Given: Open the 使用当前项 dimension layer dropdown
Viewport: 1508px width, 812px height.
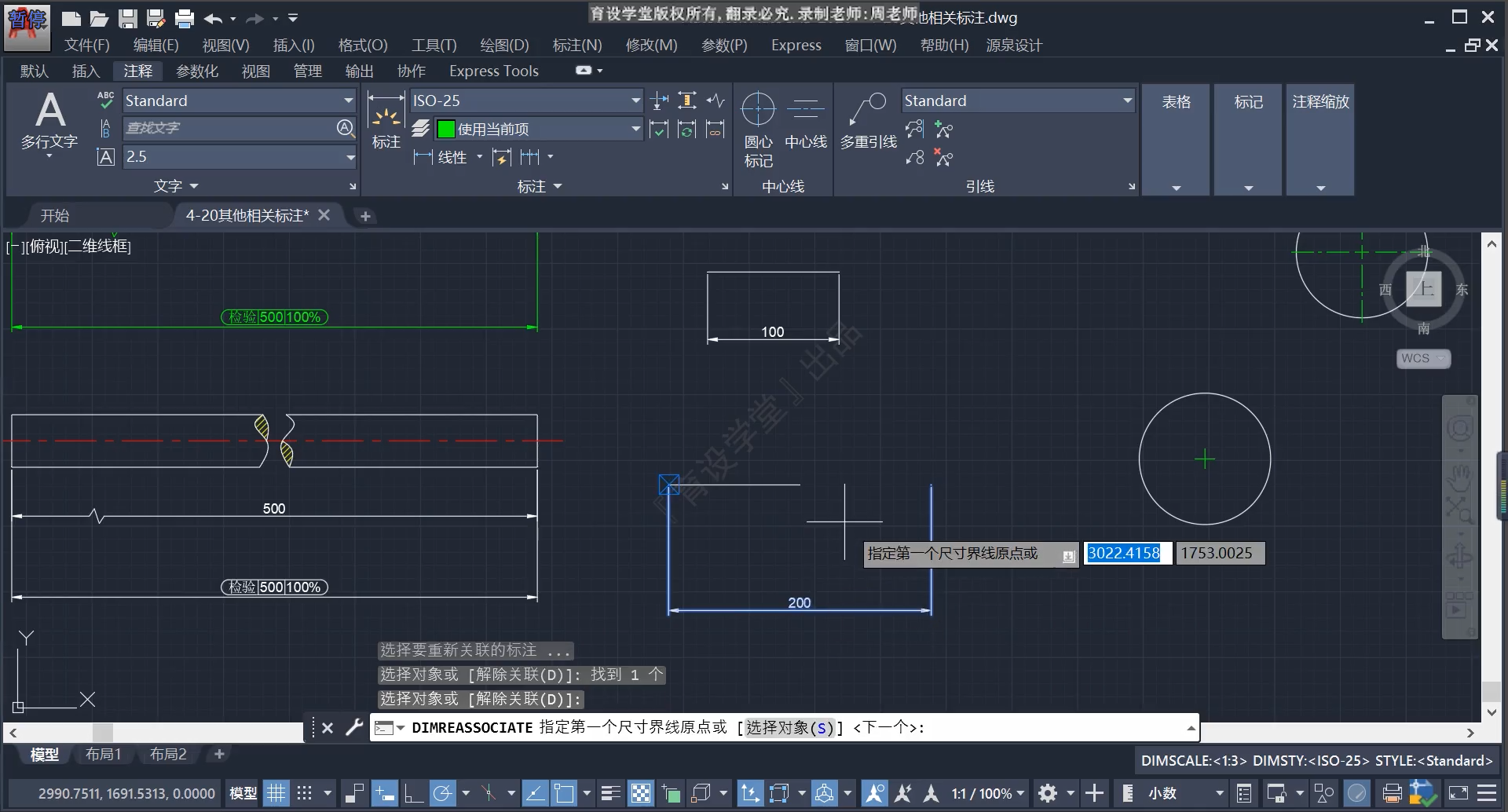Looking at the screenshot, I should [635, 129].
